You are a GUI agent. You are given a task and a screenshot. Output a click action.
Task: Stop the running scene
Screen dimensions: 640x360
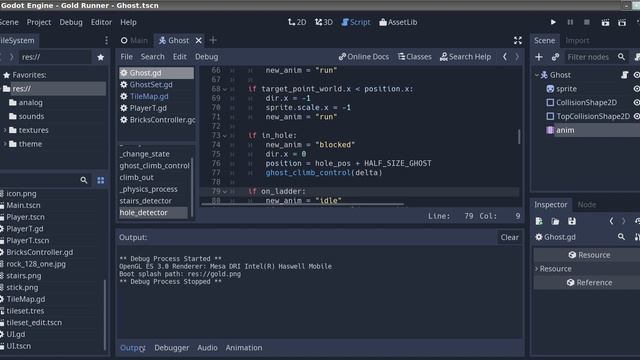587,22
